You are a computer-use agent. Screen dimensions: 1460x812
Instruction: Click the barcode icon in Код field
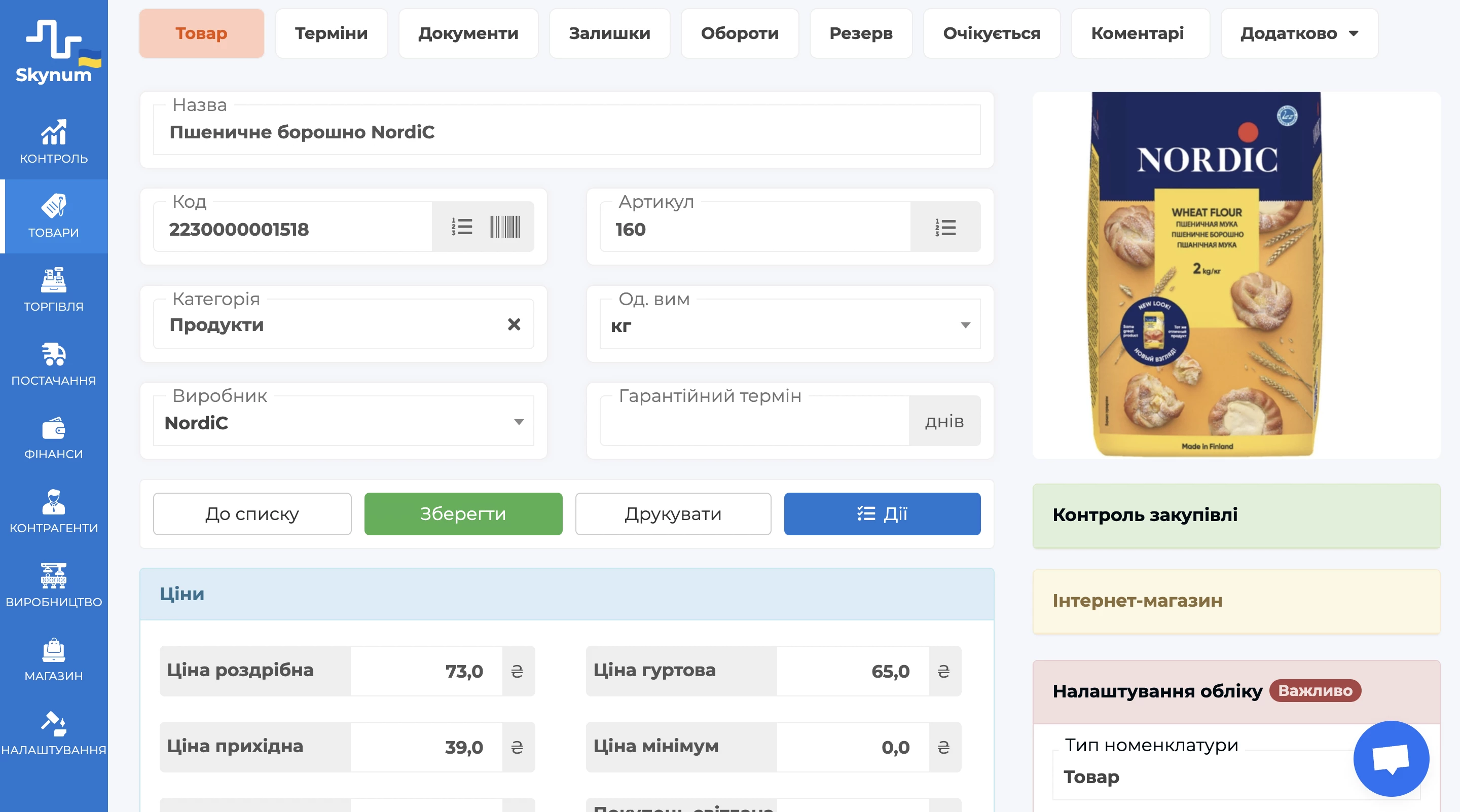504,227
